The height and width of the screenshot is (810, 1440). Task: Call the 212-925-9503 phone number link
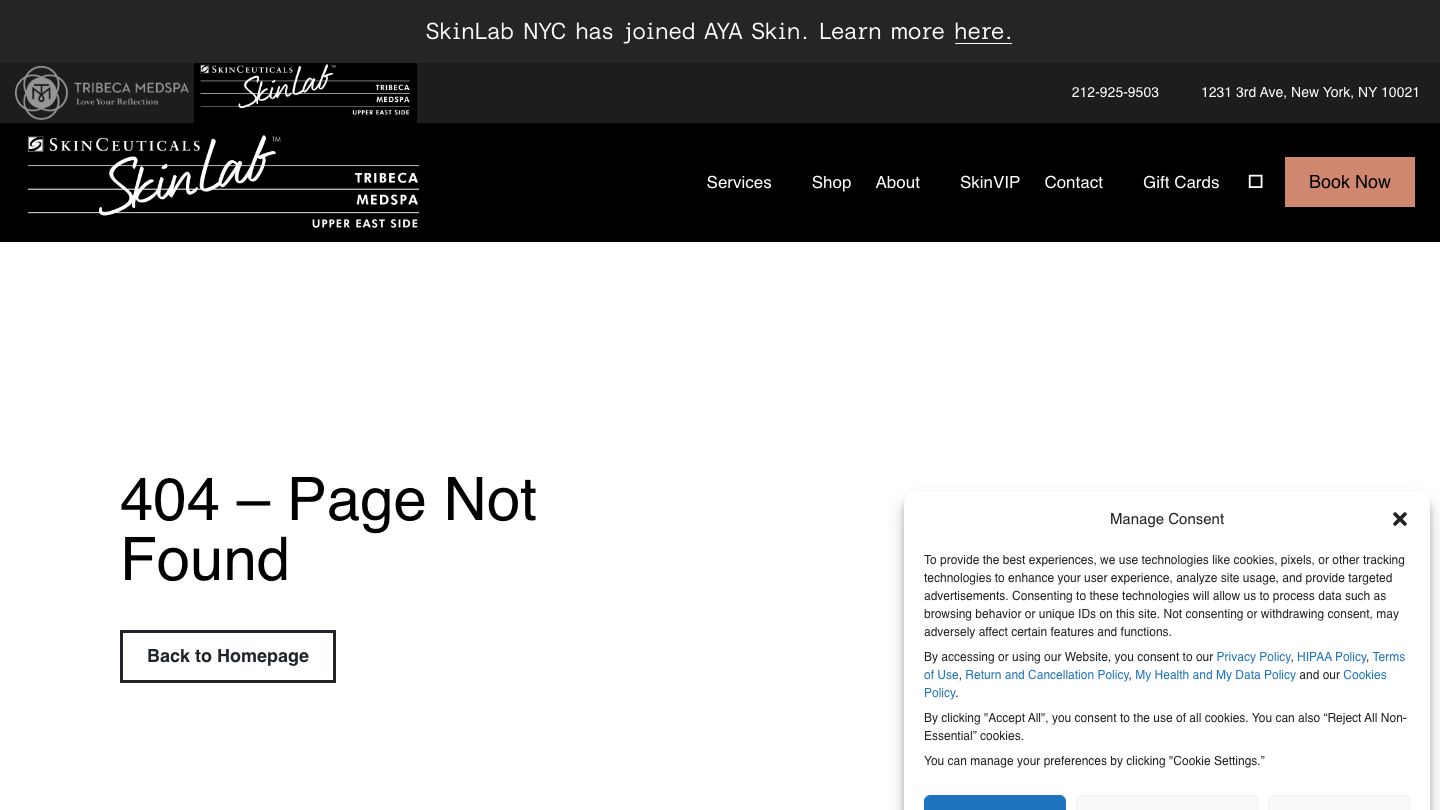pyautogui.click(x=1114, y=92)
